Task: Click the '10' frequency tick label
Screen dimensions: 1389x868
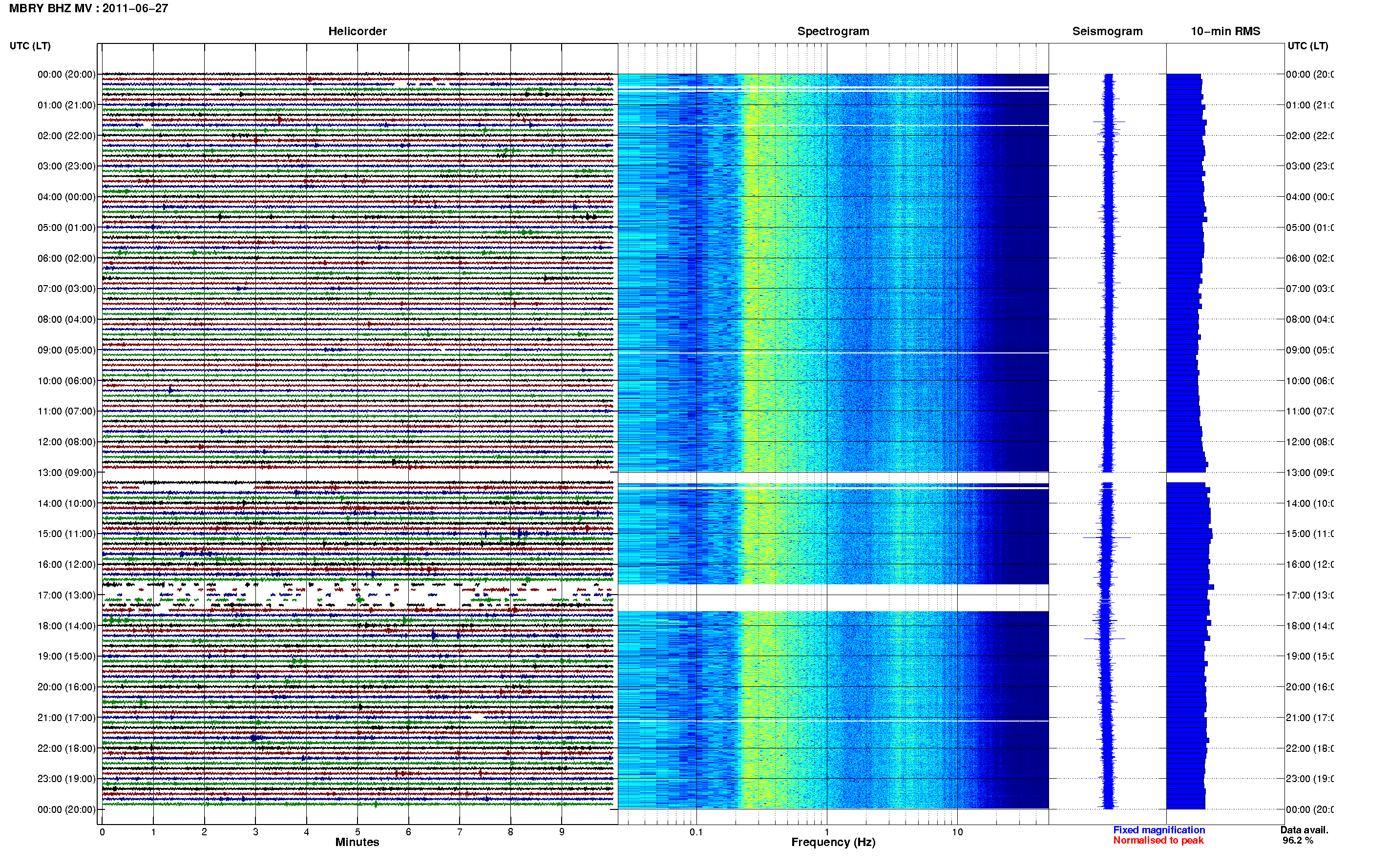Action: point(957,832)
